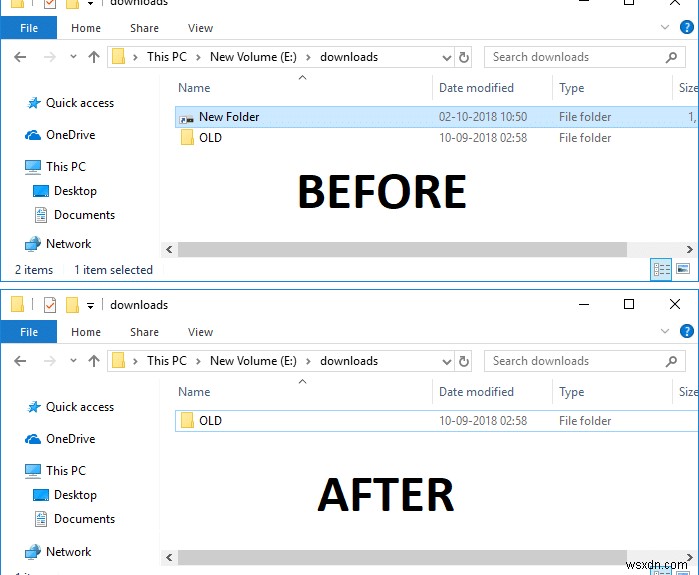The height and width of the screenshot is (575, 699).
Task: Open Help icon in BEFORE window
Action: tap(687, 28)
